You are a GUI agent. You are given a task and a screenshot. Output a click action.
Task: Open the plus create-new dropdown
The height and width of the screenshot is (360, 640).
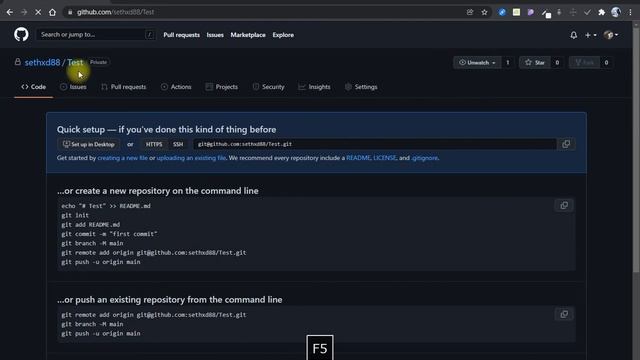(591, 35)
